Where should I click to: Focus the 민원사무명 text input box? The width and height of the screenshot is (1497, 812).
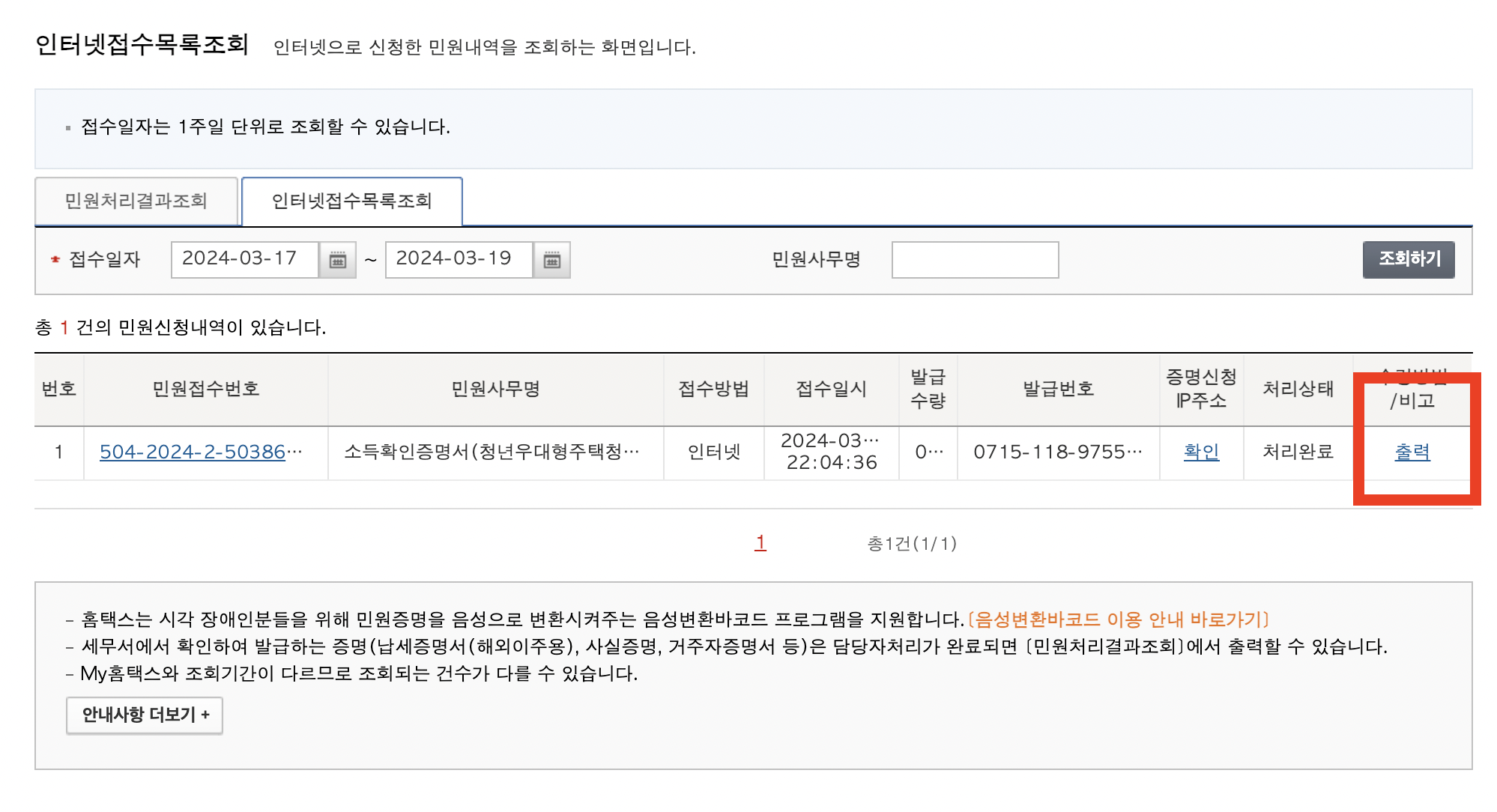click(974, 260)
